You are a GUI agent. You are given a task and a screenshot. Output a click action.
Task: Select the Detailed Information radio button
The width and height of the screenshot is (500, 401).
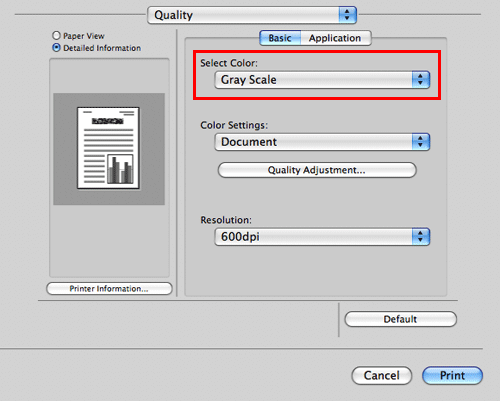[x=56, y=48]
